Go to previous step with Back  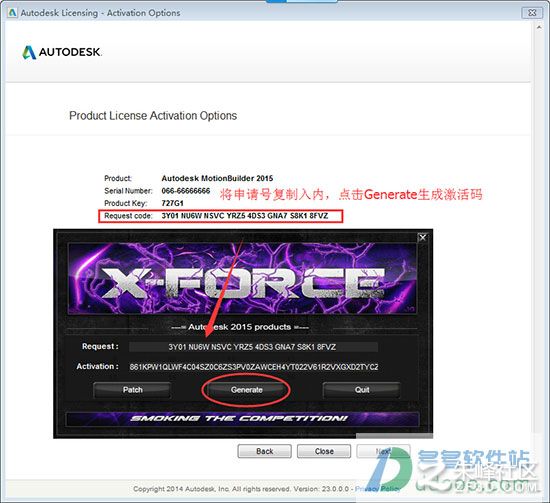264,451
